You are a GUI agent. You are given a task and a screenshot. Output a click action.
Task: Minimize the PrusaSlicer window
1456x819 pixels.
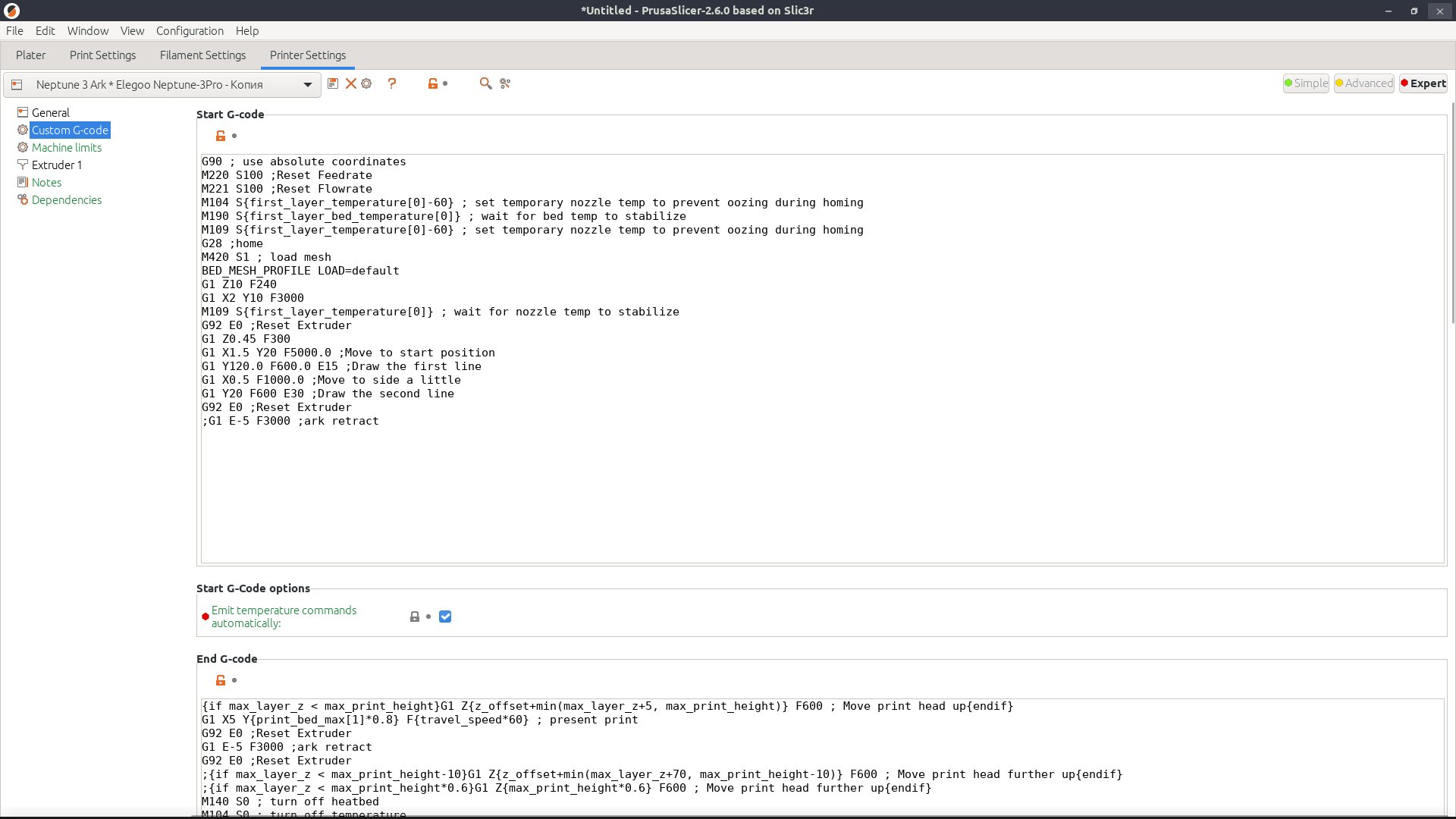pos(1389,11)
